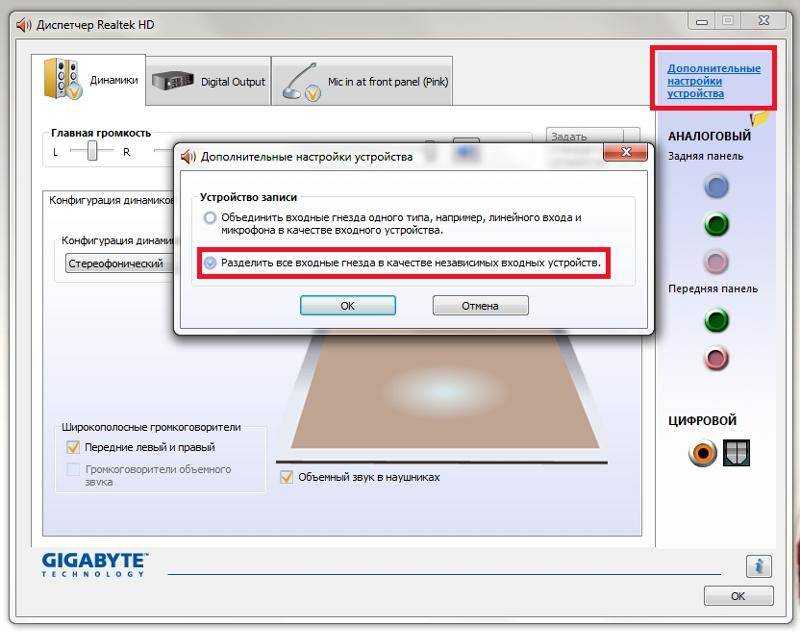Click the yellow folder connector settings icon
This screenshot has width=800, height=632.
click(x=759, y=119)
